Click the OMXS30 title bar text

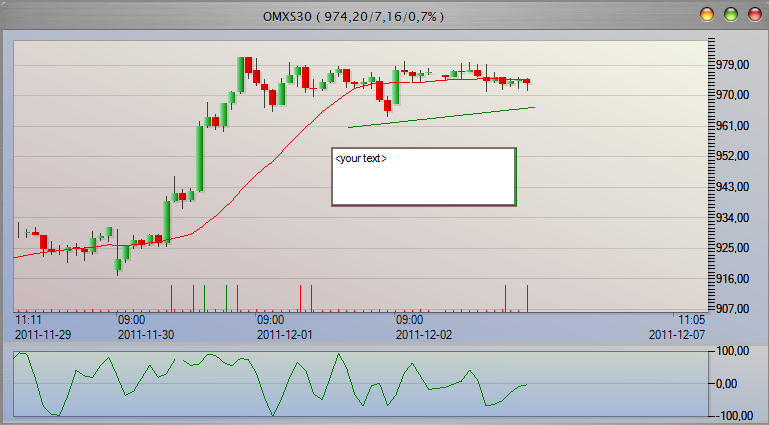point(353,16)
